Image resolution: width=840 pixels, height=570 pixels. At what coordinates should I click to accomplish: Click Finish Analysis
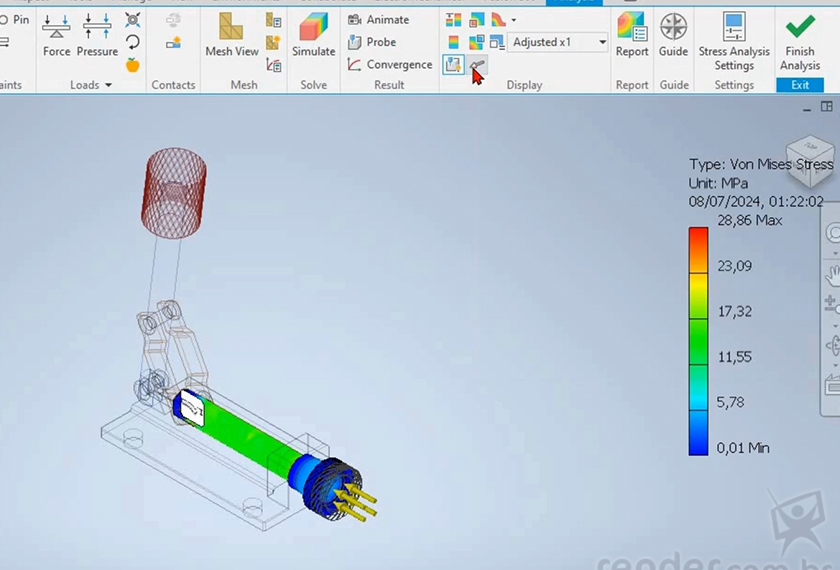click(x=799, y=40)
